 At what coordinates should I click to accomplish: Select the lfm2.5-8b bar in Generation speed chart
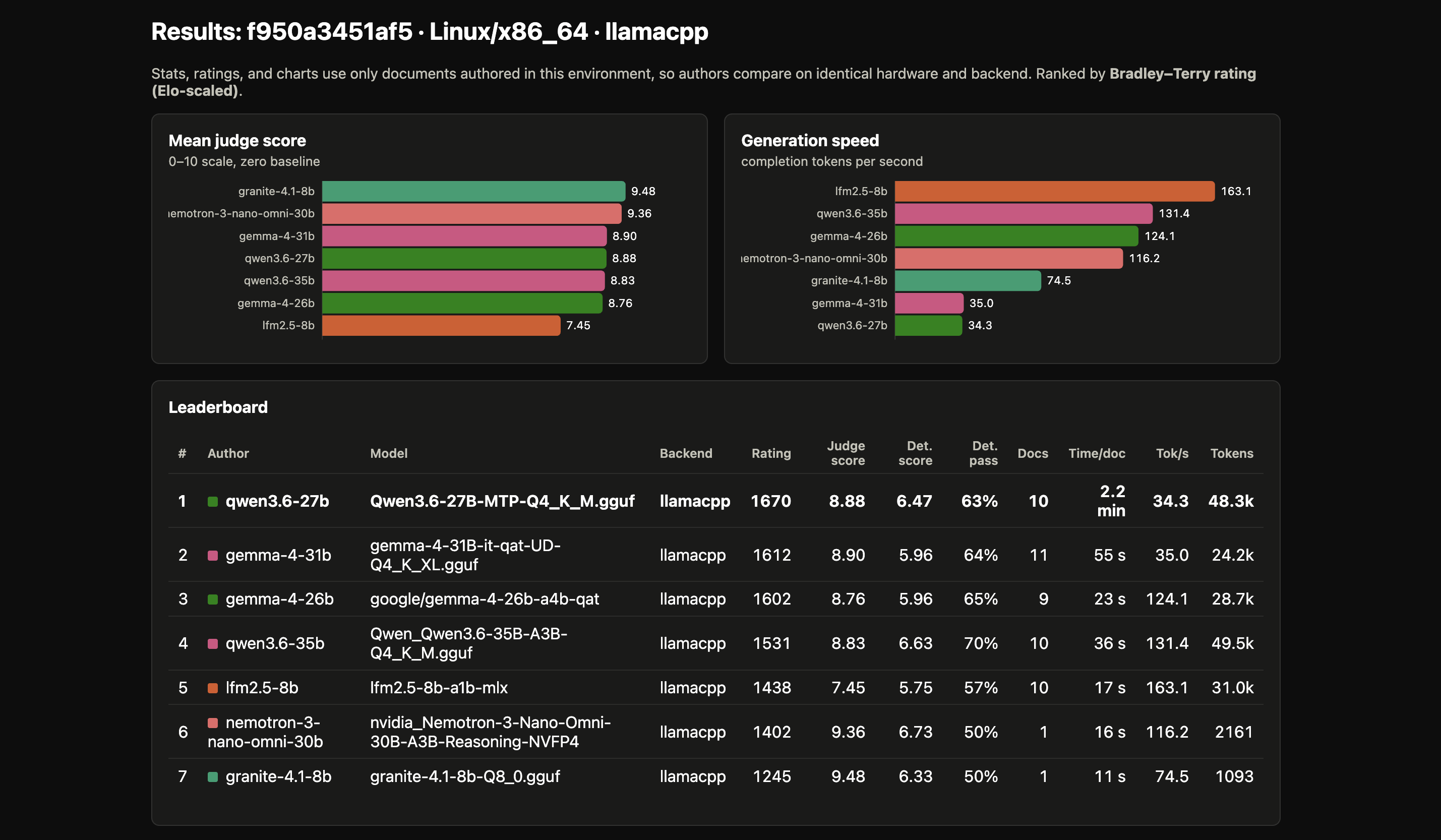point(1054,191)
